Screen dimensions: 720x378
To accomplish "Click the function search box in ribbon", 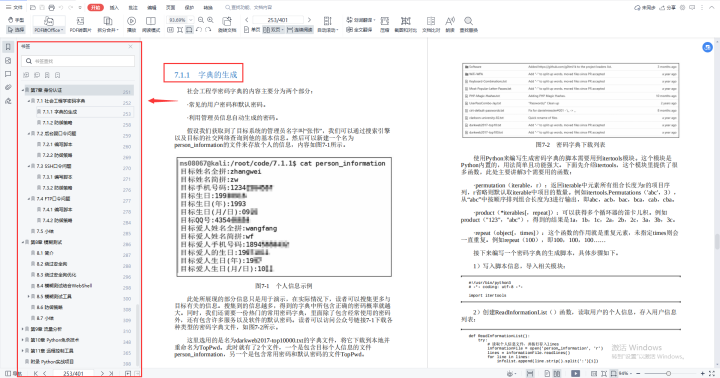I will coord(248,7).
